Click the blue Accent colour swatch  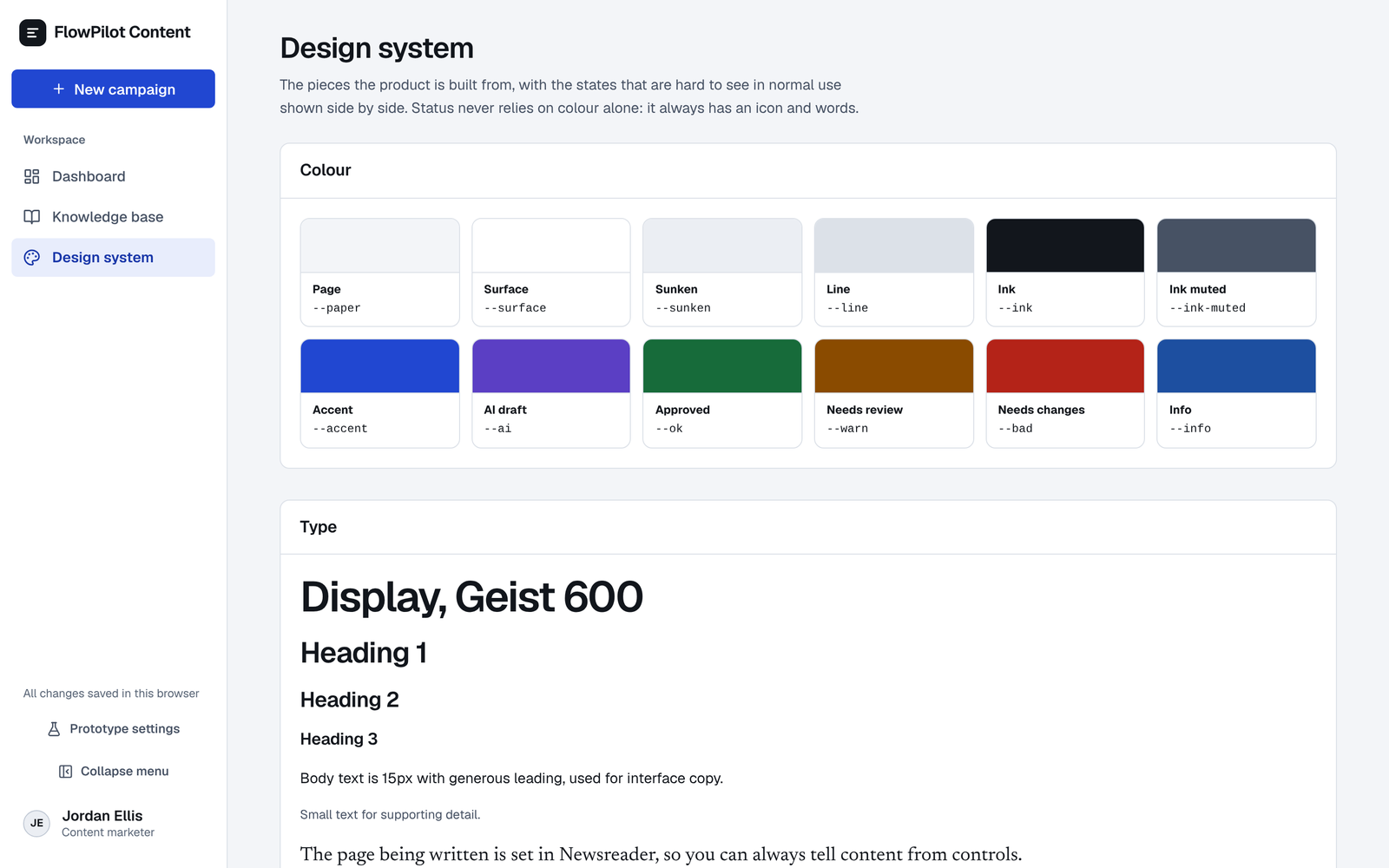[x=379, y=366]
